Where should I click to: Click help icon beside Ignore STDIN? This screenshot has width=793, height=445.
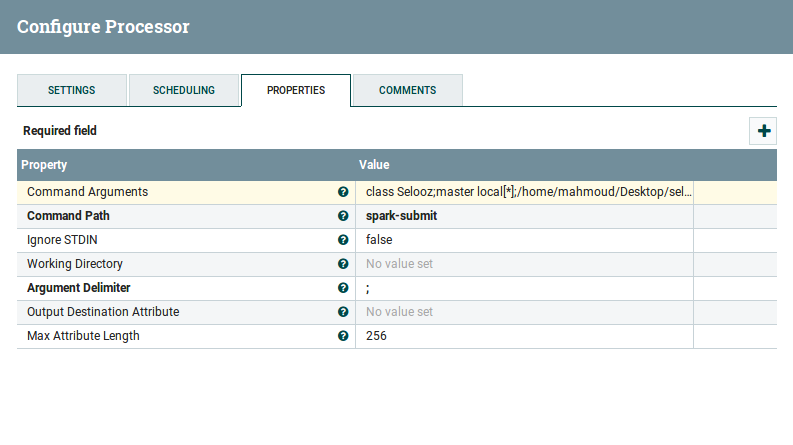[343, 240]
